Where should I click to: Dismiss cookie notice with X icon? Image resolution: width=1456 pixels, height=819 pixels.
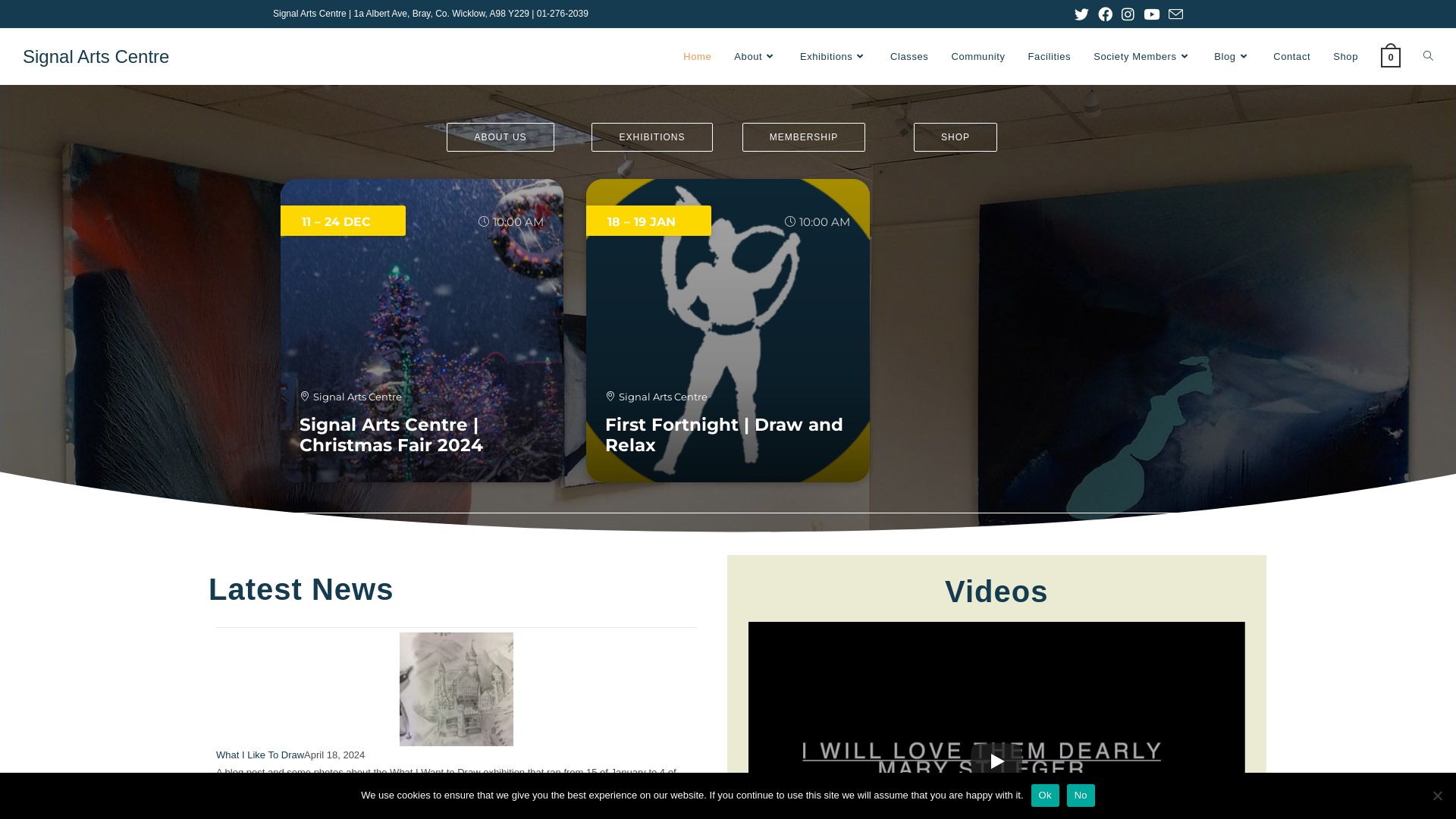(x=1437, y=795)
